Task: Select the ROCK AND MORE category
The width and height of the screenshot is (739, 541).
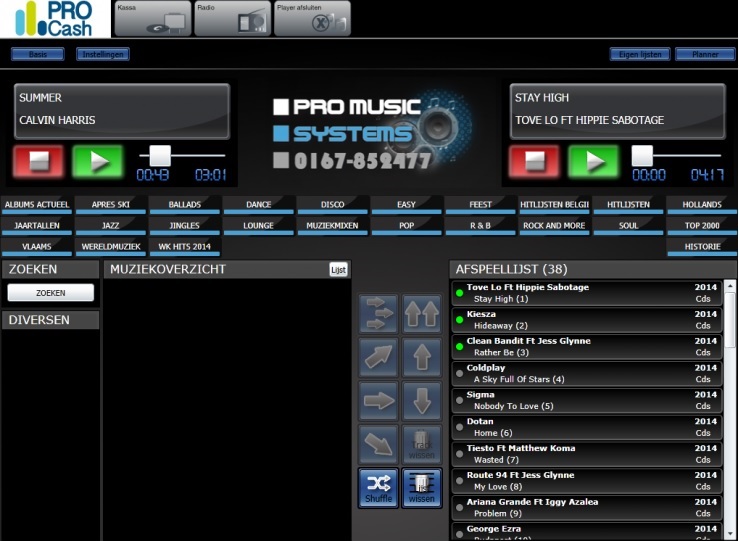Action: 554,226
